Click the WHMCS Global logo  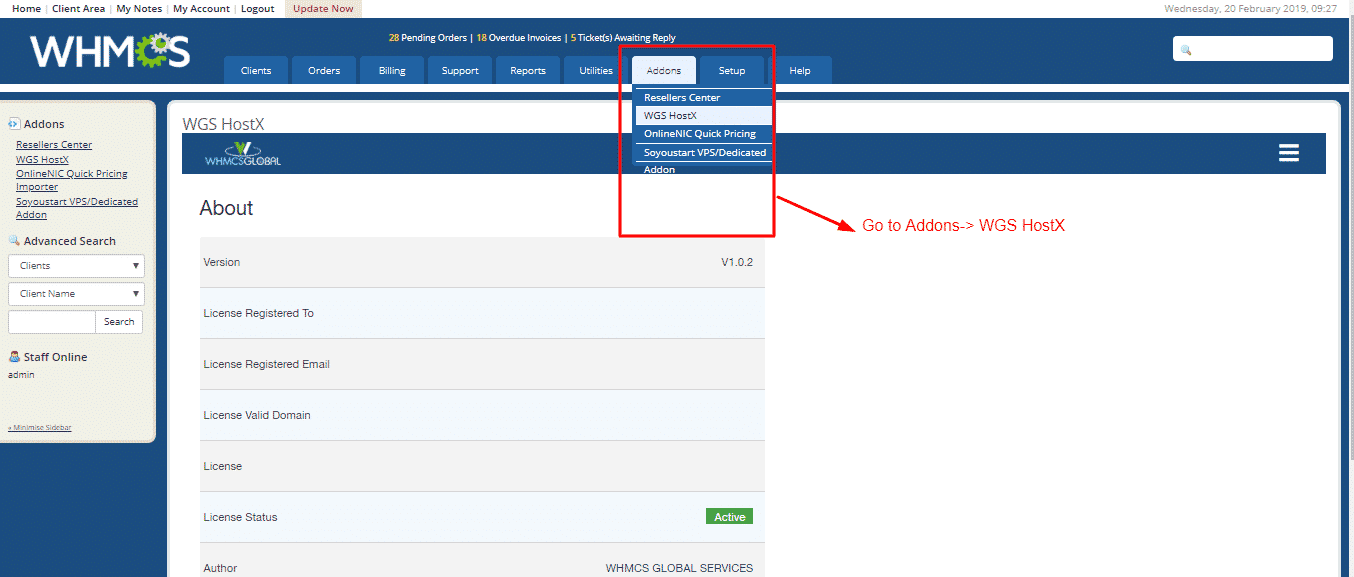[243, 154]
